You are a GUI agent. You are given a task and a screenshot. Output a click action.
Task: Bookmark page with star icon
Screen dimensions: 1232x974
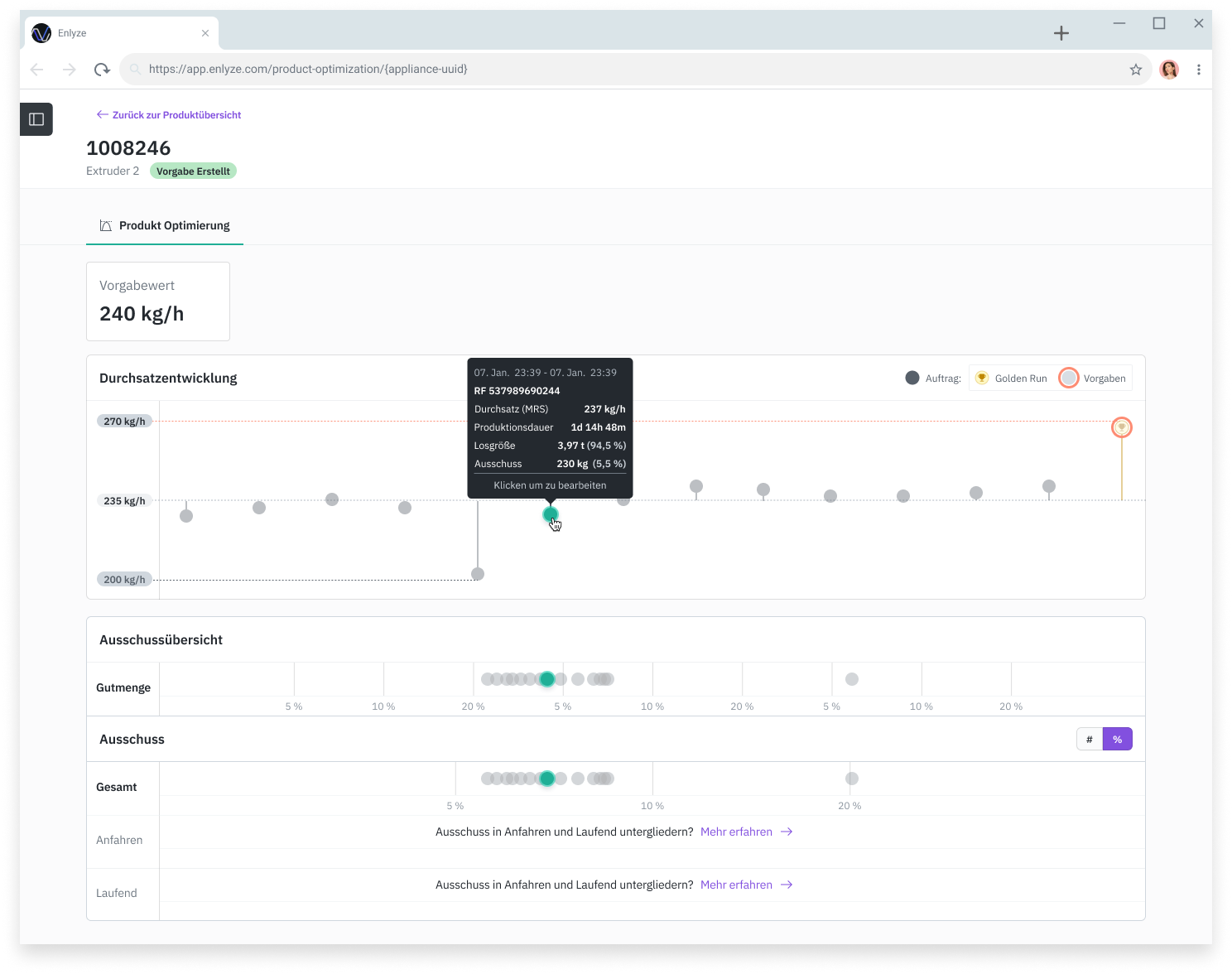1135,70
